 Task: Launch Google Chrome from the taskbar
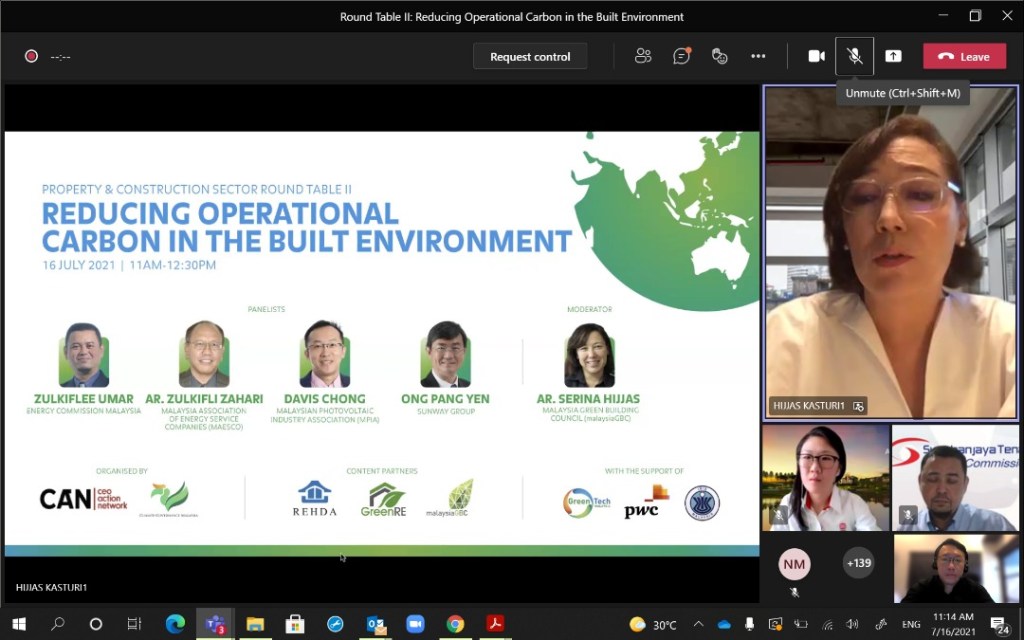(455, 624)
